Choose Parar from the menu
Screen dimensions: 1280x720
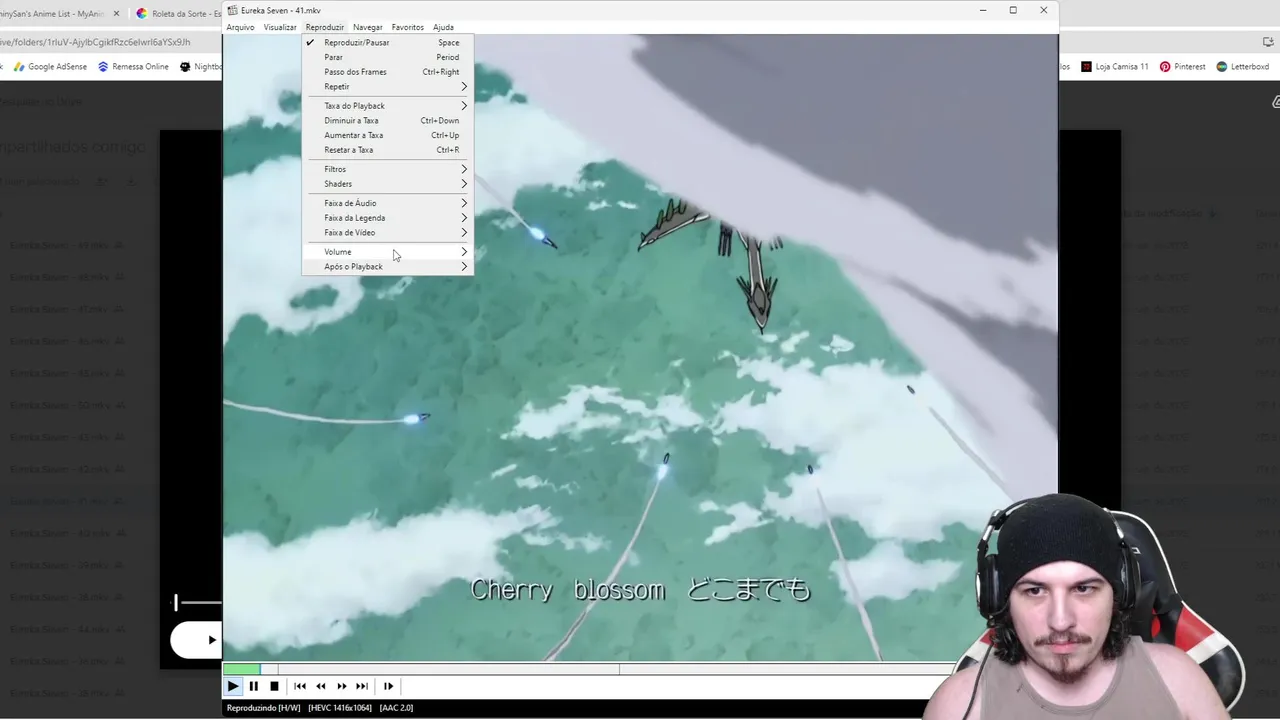[388, 57]
